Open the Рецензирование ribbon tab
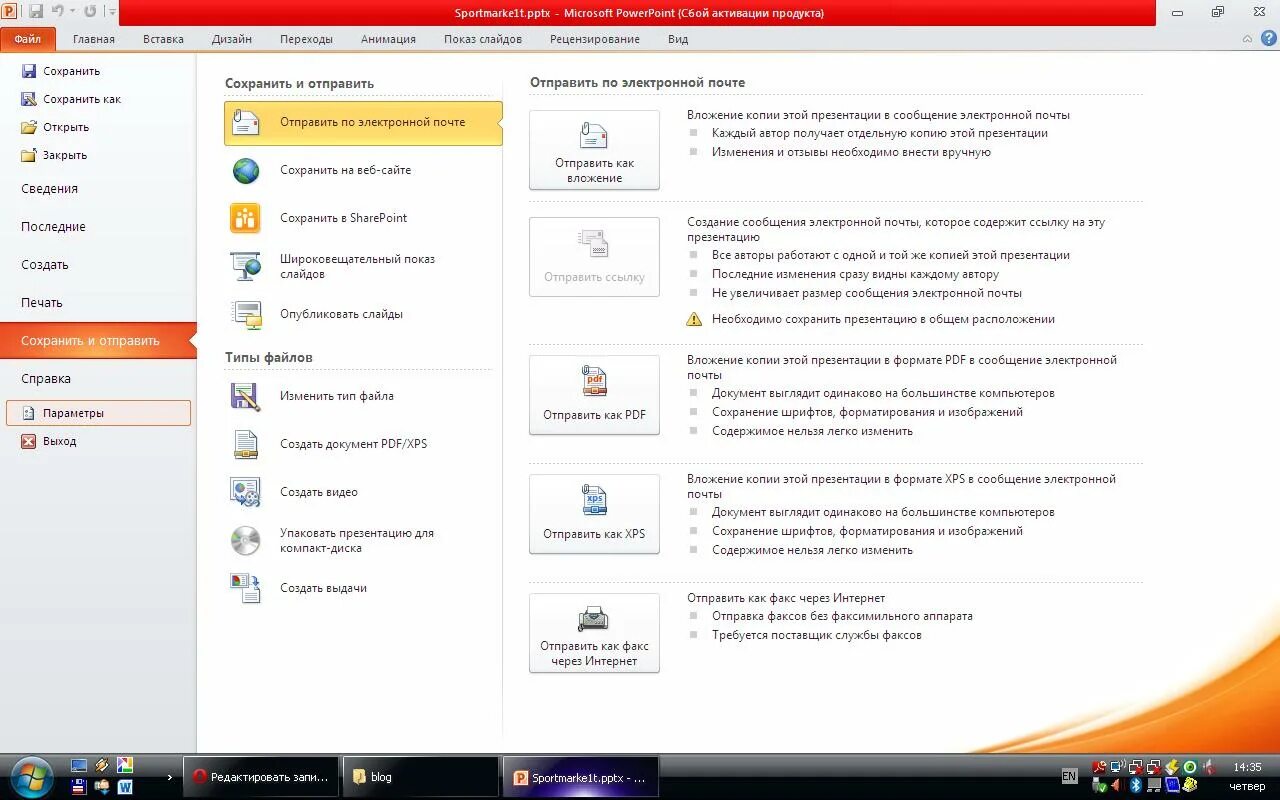Screen dimensions: 1280x800 pyautogui.click(x=595, y=39)
